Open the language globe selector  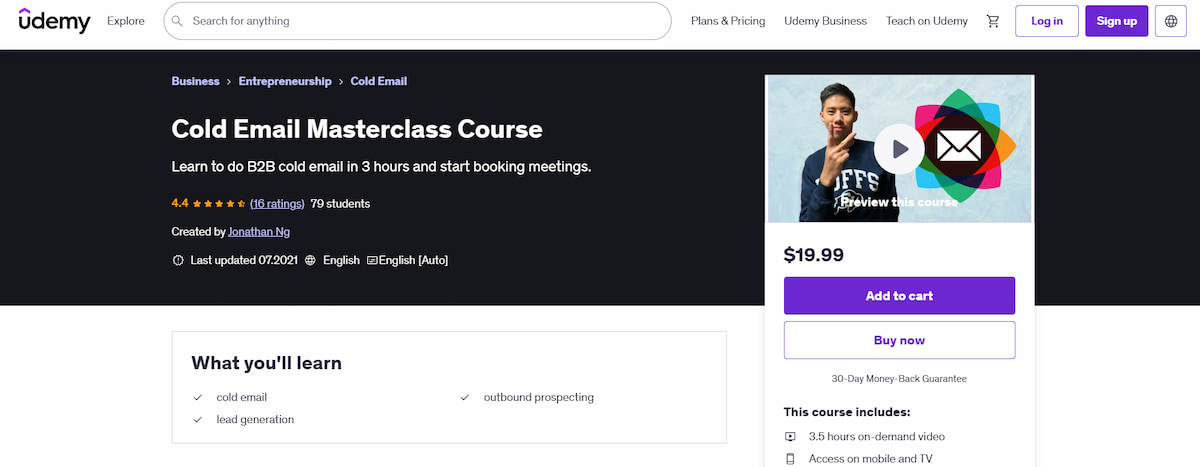1168,21
